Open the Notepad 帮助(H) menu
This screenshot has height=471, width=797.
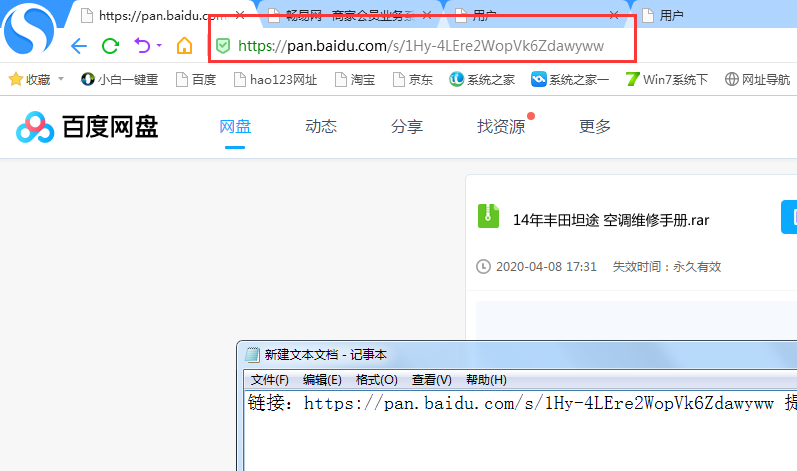pyautogui.click(x=486, y=380)
